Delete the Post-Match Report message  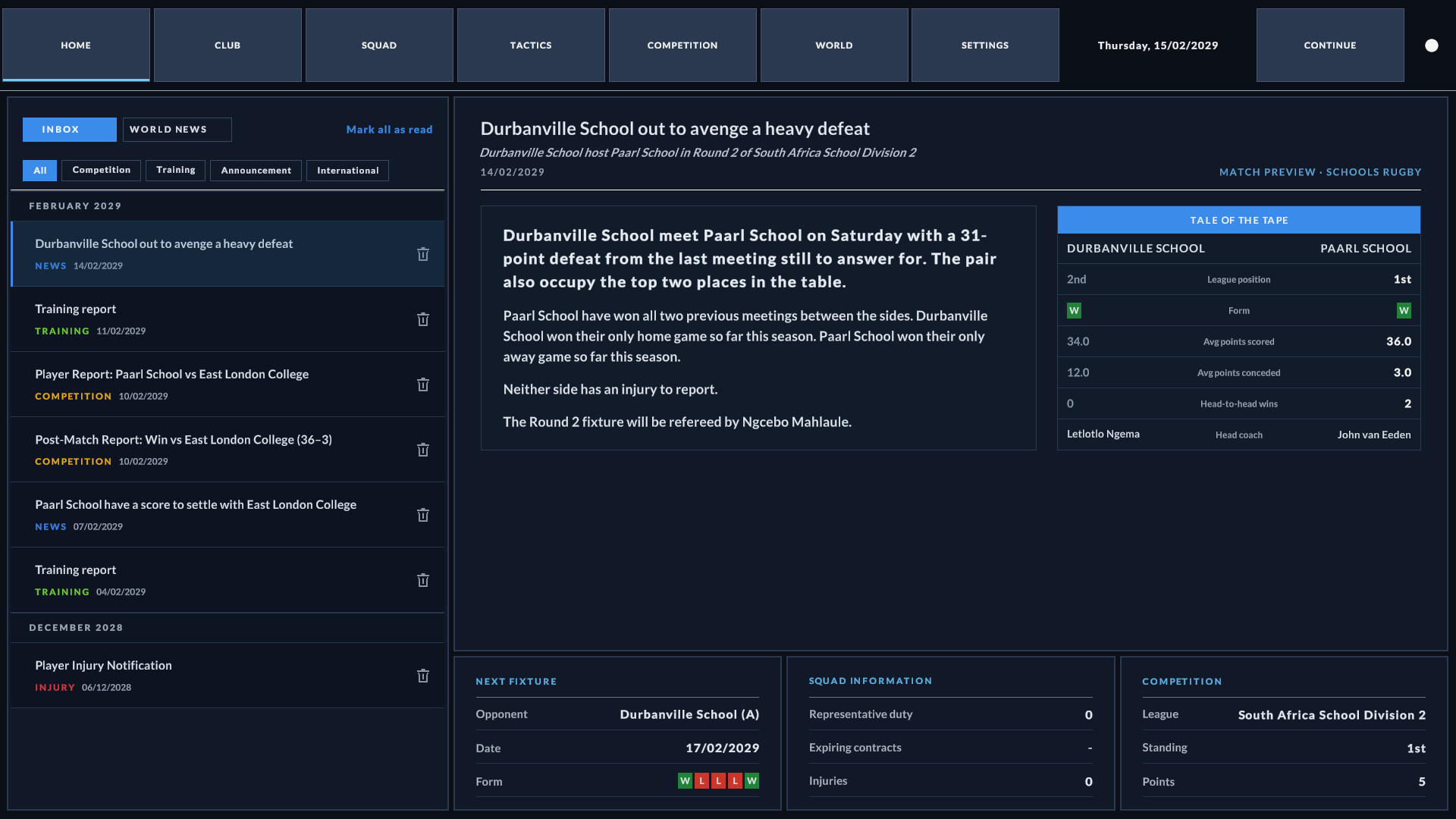423,450
